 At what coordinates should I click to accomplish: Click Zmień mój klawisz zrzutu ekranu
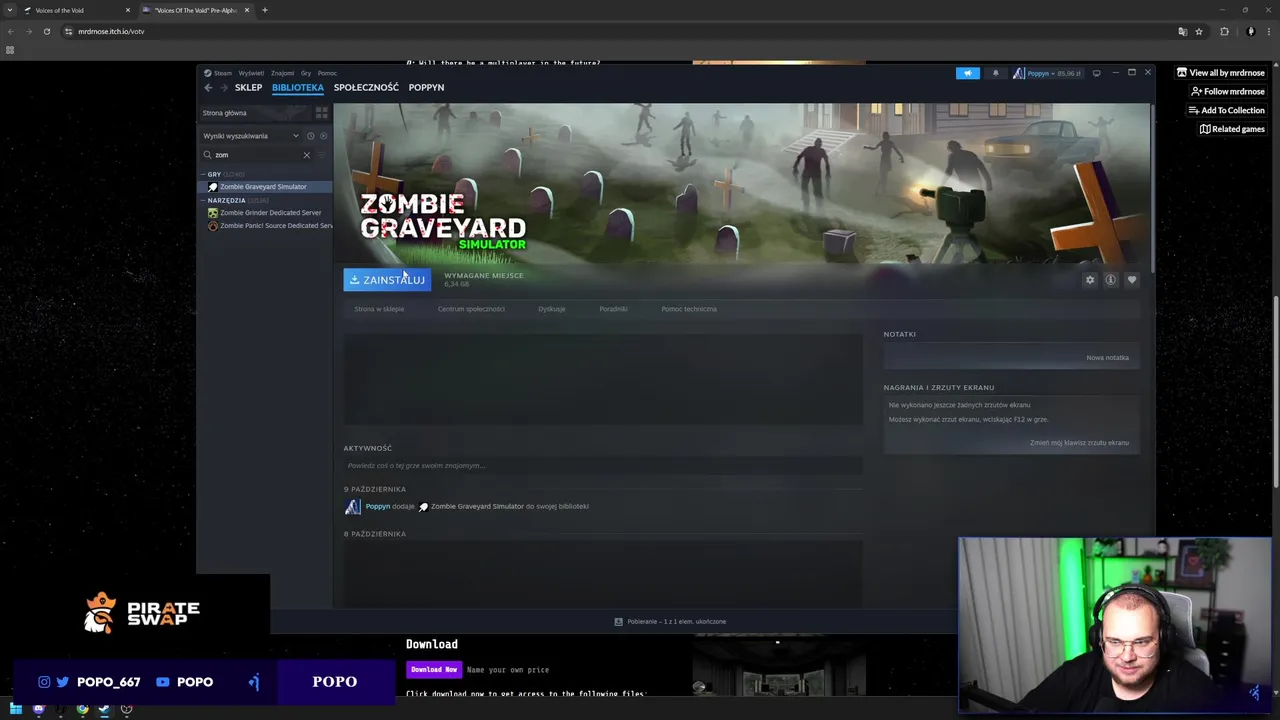[1079, 443]
